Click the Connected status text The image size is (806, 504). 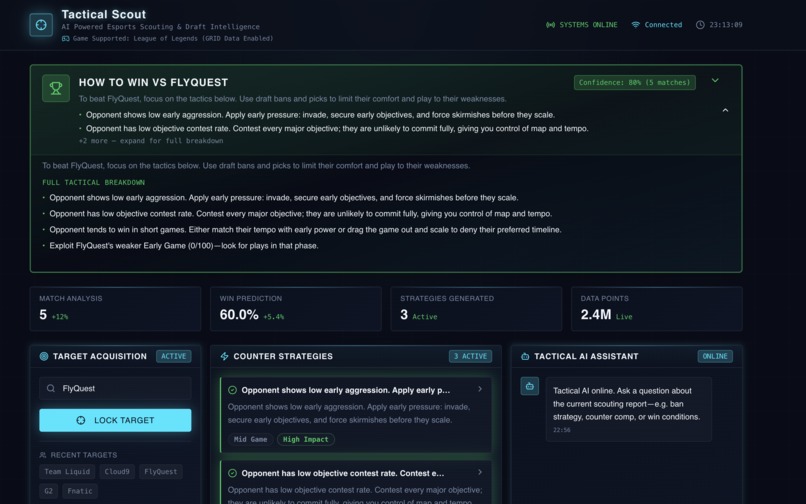coord(663,25)
